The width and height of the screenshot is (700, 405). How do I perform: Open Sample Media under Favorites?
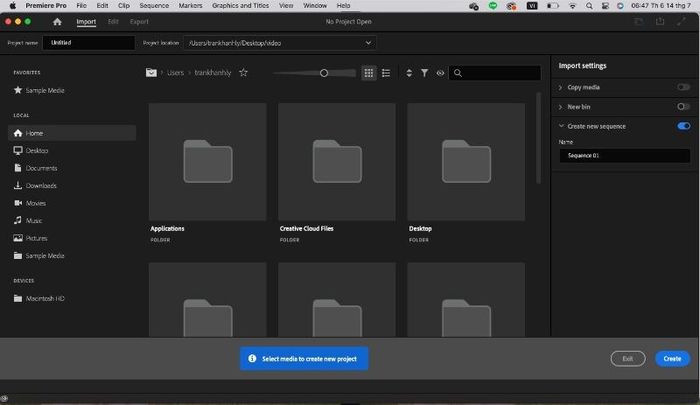[38, 90]
